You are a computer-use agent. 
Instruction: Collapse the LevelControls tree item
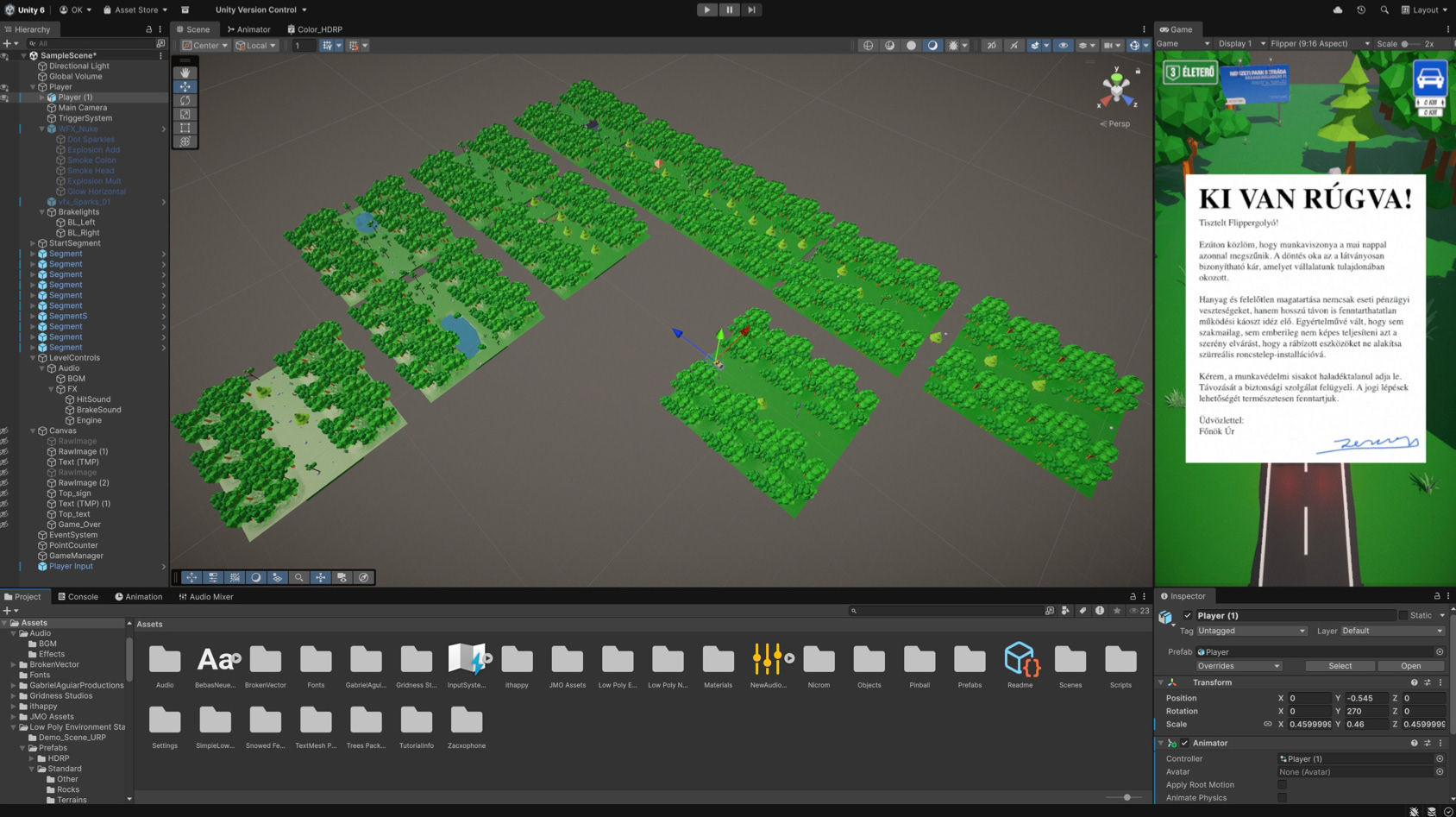tap(33, 358)
